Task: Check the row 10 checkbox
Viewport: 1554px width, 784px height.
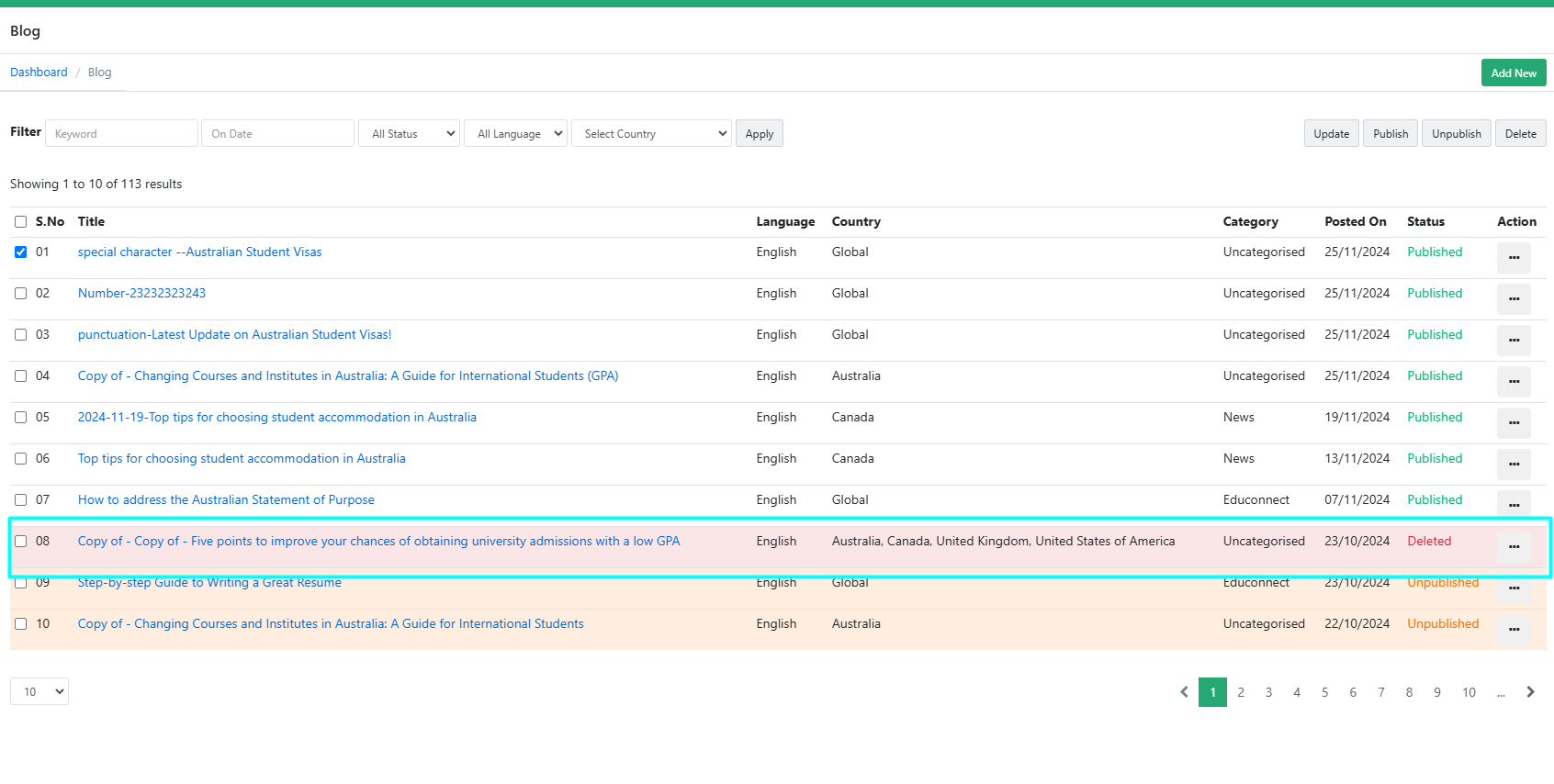Action: tap(20, 624)
